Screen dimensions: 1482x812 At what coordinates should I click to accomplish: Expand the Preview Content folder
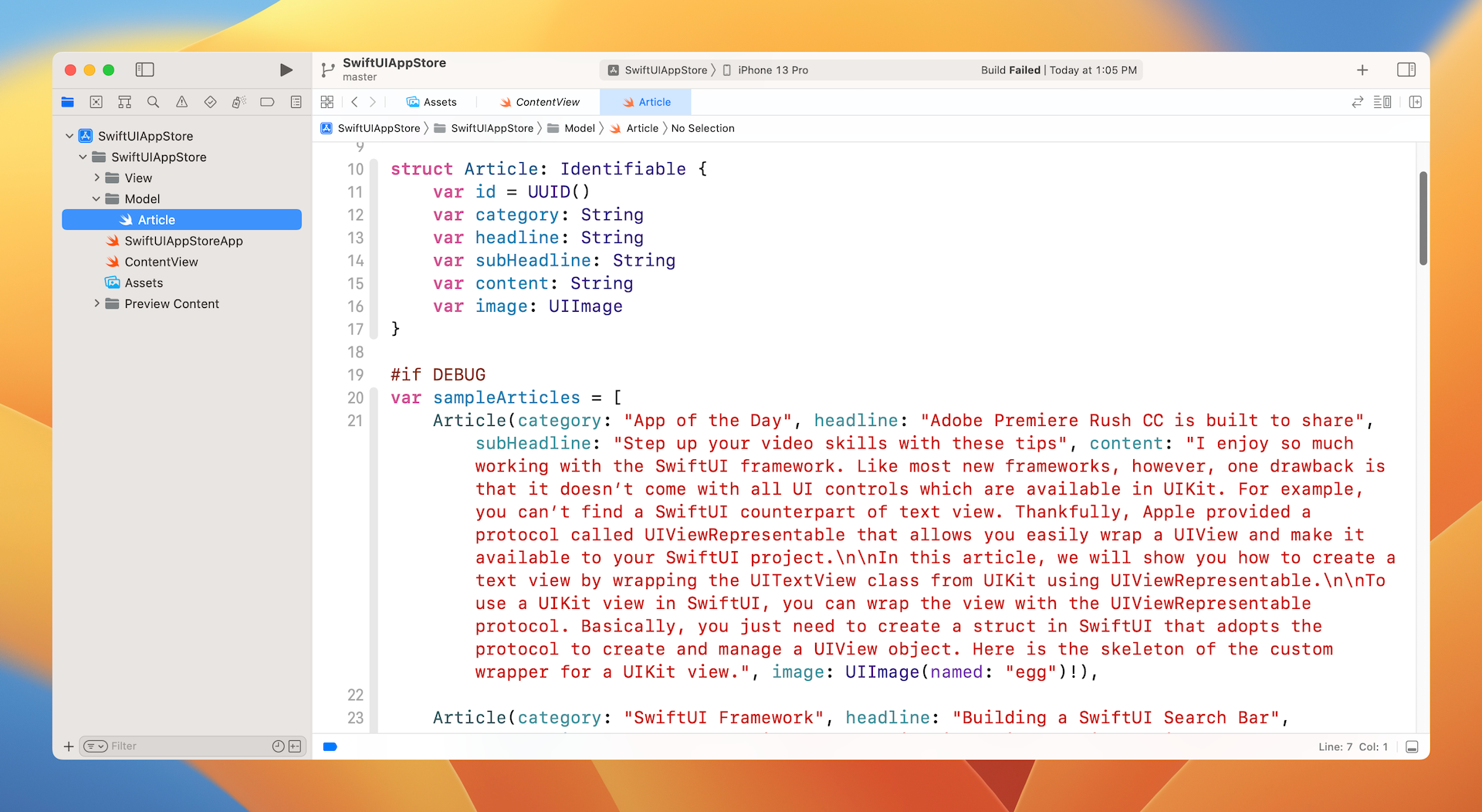96,304
